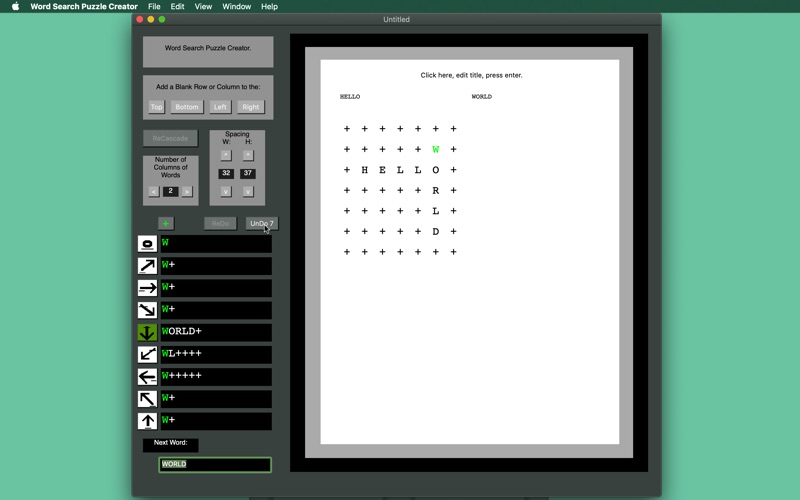Click the puzzle title text to edit
Viewport: 800px width, 500px height.
pos(471,75)
